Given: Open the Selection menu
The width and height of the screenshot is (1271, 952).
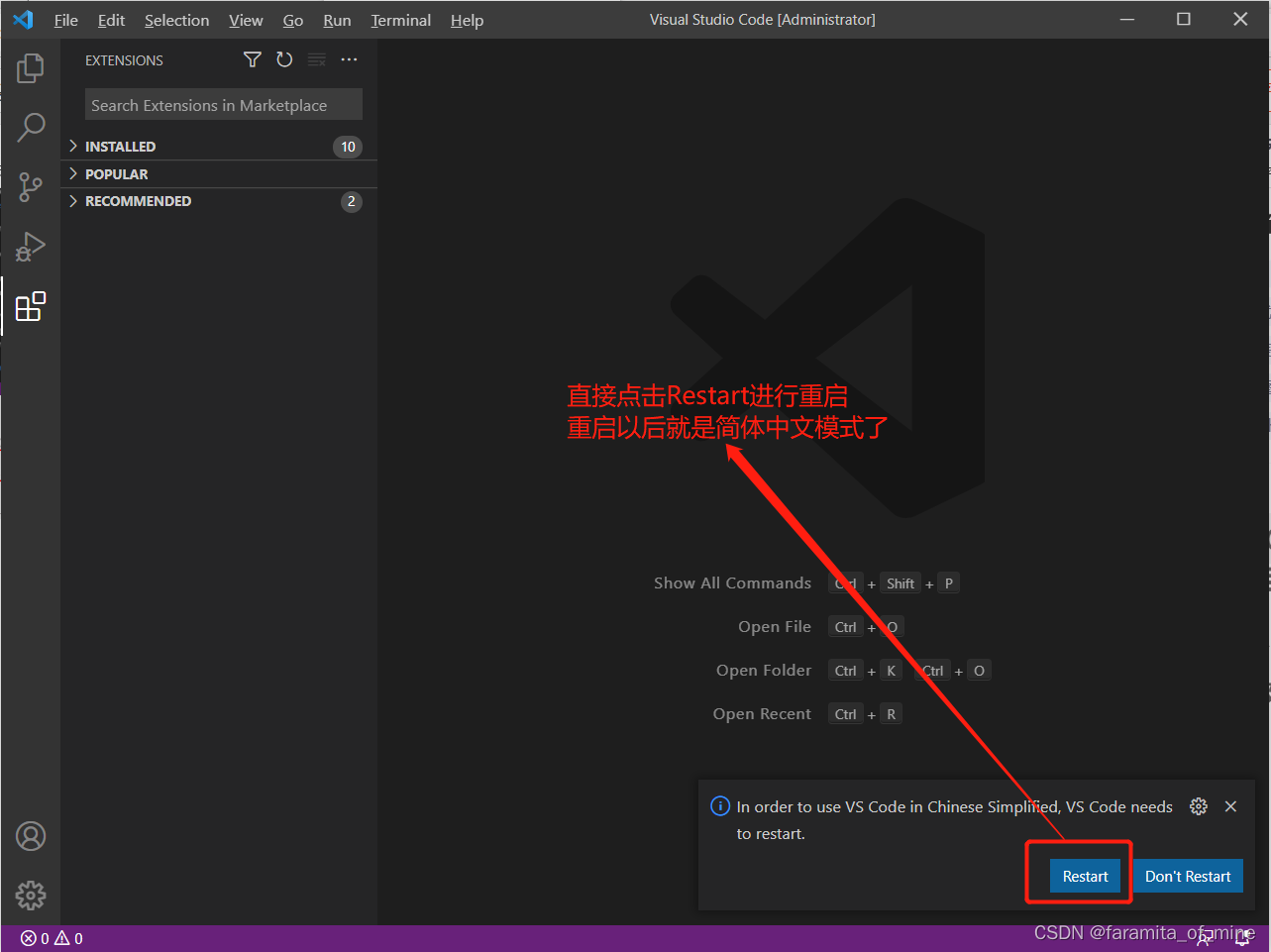Looking at the screenshot, I should pos(176,20).
